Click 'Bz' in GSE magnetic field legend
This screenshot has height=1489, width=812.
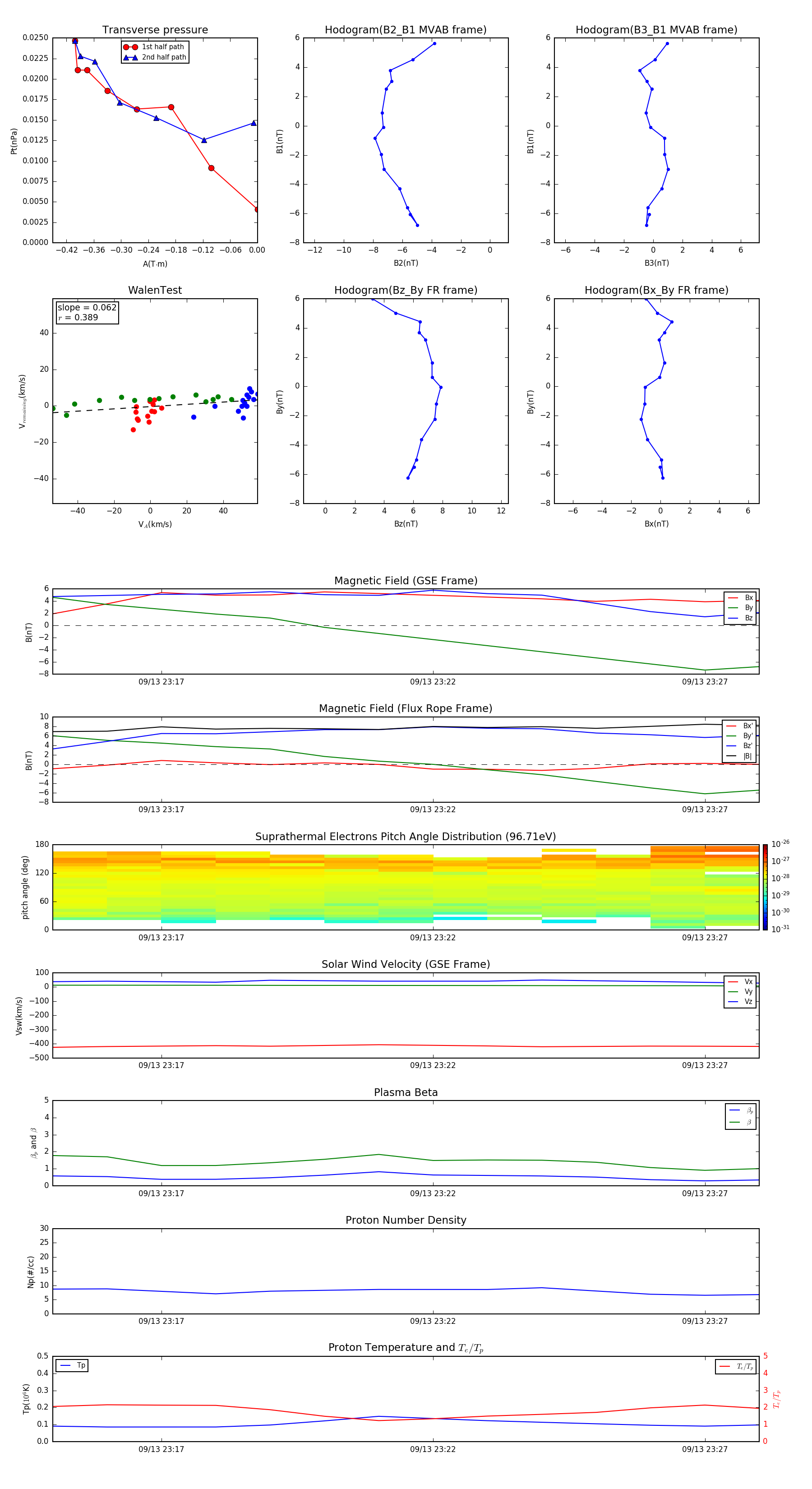coord(748,618)
